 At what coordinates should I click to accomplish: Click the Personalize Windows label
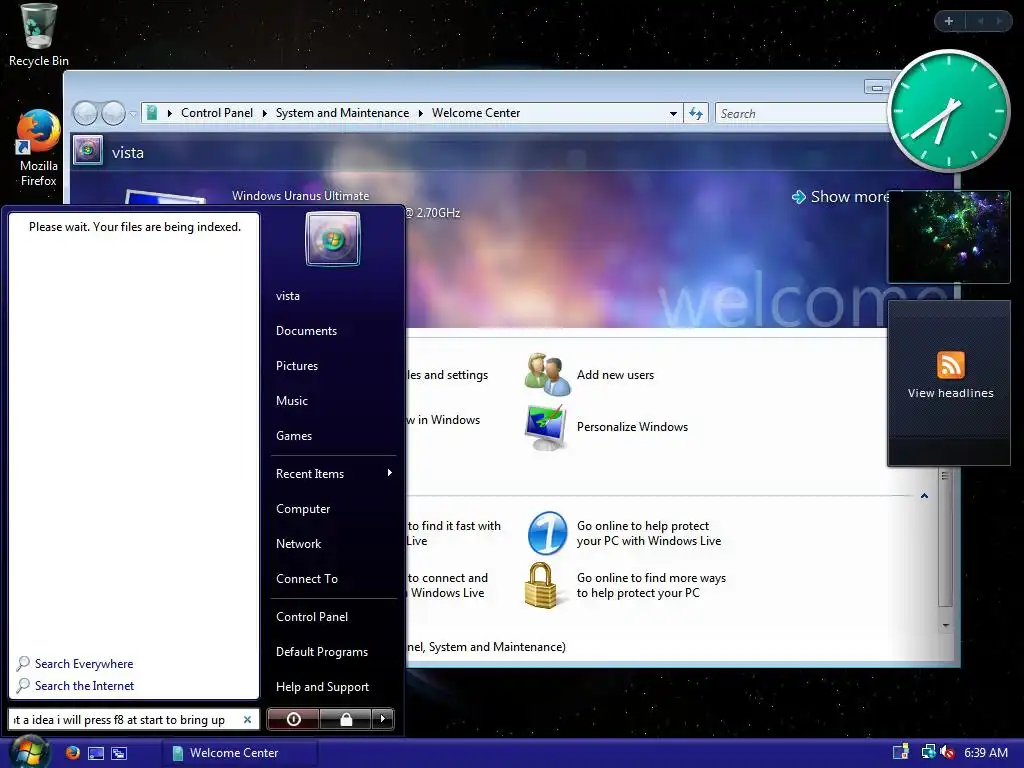632,426
